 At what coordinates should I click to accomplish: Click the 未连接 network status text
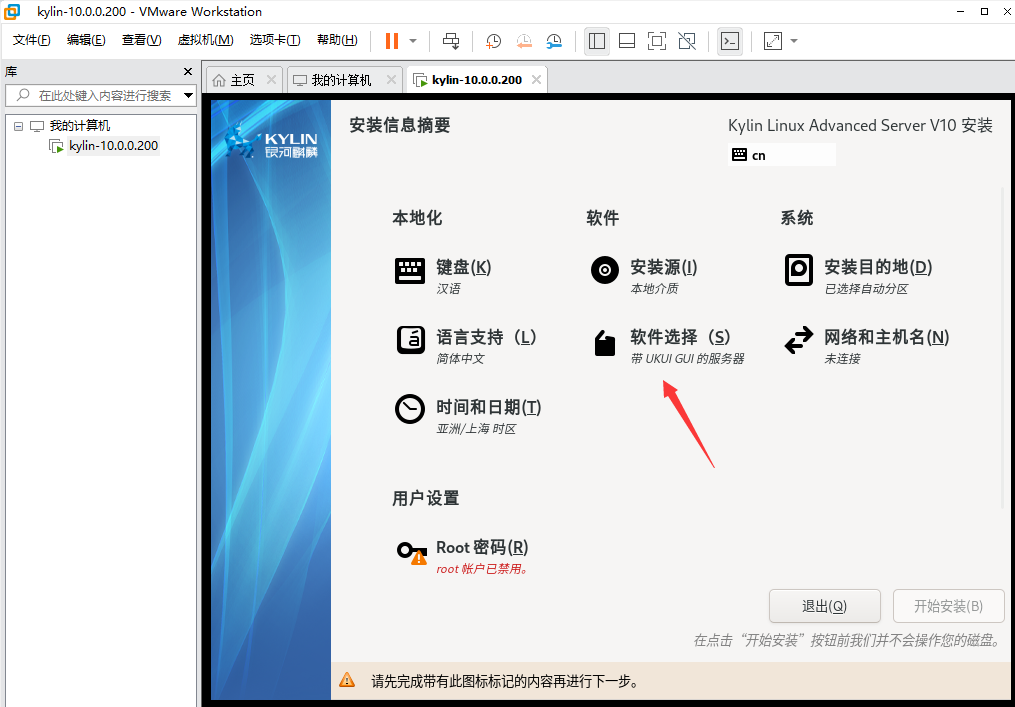[x=842, y=359]
